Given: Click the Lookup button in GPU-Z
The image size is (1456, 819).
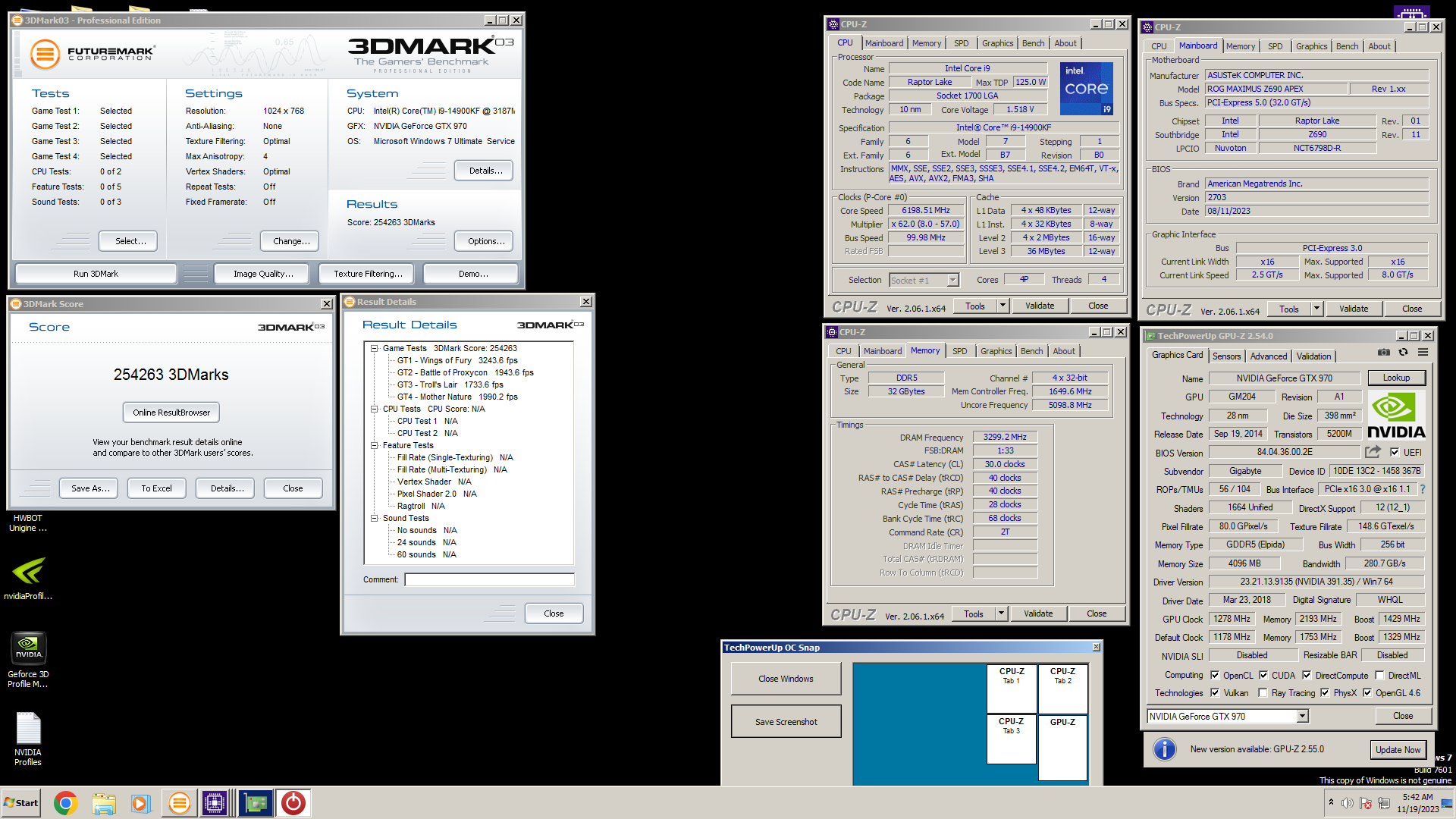Looking at the screenshot, I should point(1396,378).
